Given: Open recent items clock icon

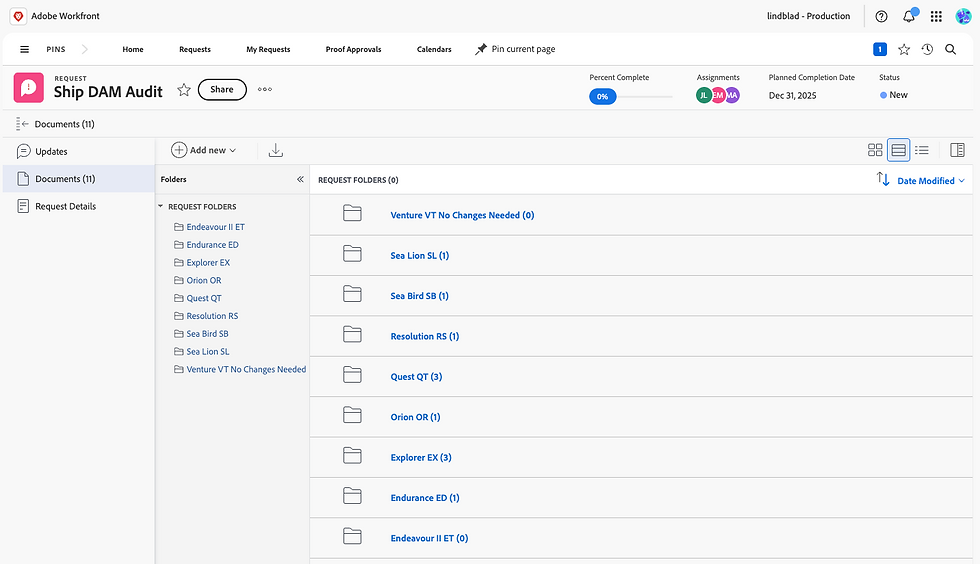Looking at the screenshot, I should [927, 49].
